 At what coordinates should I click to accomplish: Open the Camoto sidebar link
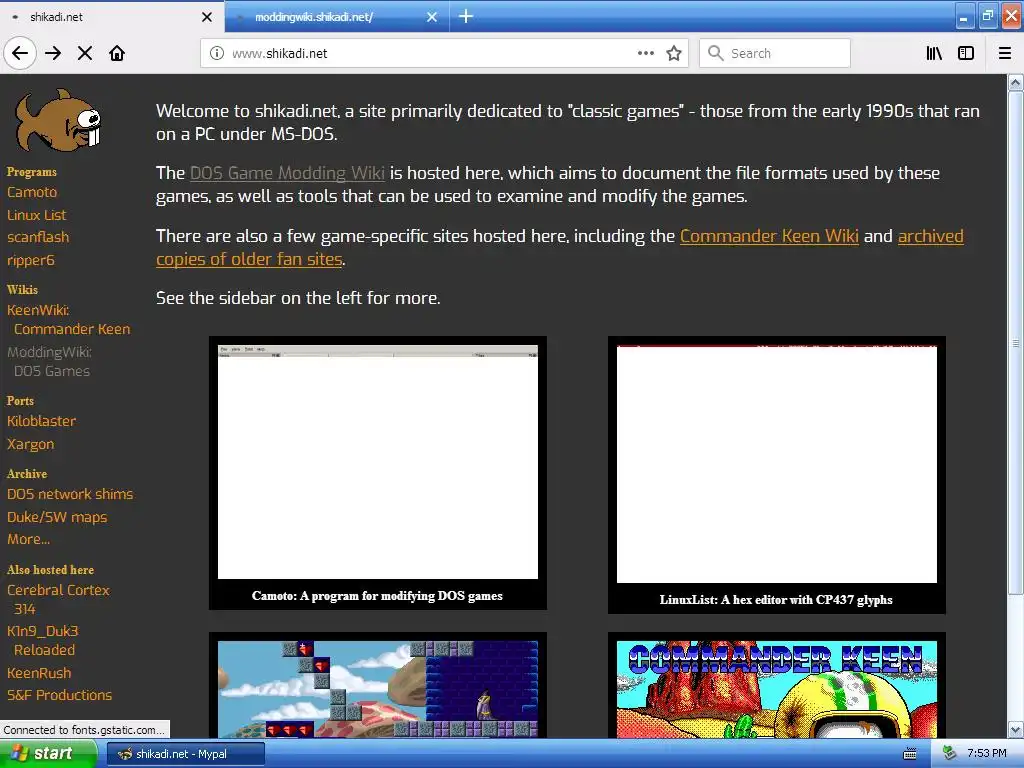32,192
